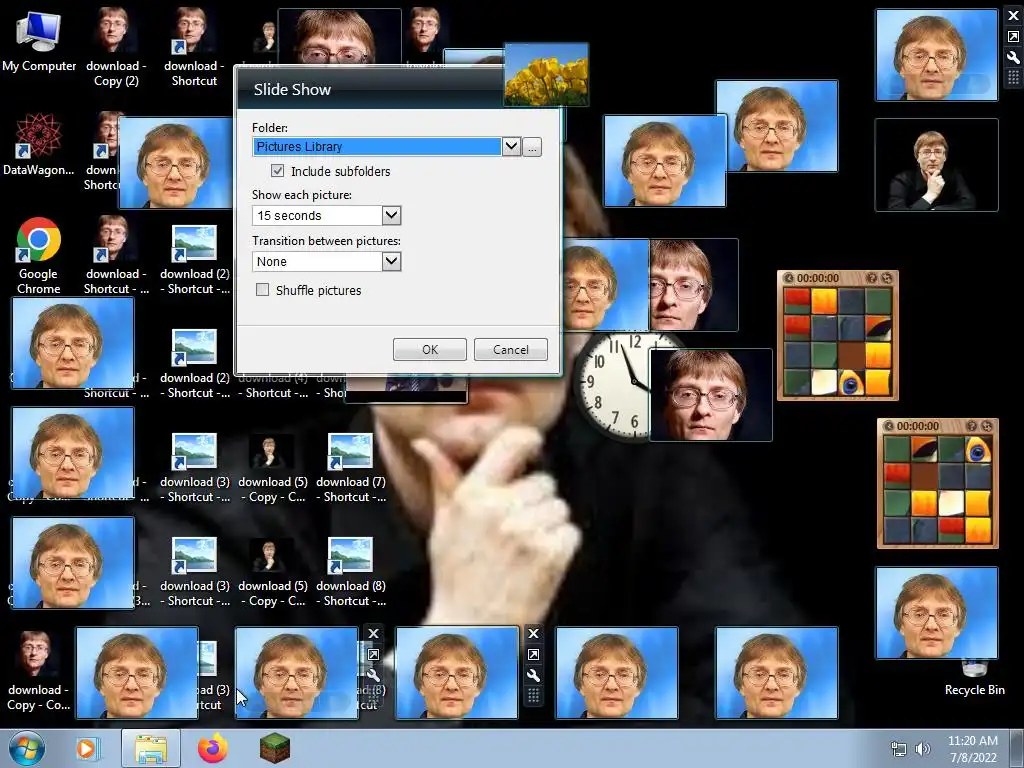
Task: Open the Folder dropdown showing Pictures Library
Action: (511, 146)
